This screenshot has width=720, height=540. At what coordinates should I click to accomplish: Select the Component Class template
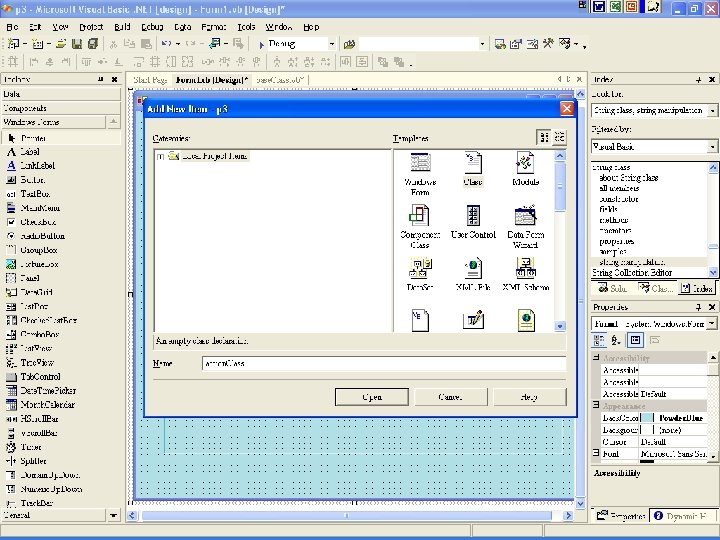pyautogui.click(x=420, y=227)
